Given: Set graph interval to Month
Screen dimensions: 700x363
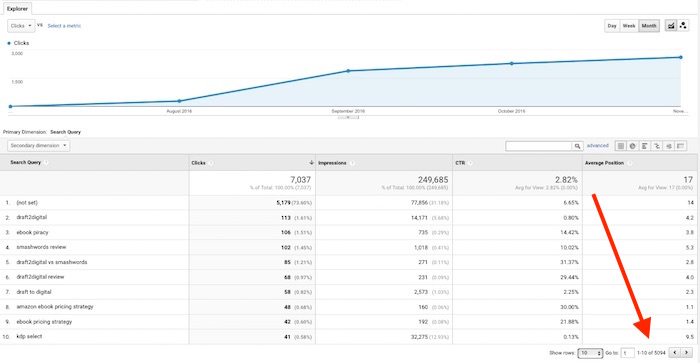Looking at the screenshot, I should tap(649, 26).
